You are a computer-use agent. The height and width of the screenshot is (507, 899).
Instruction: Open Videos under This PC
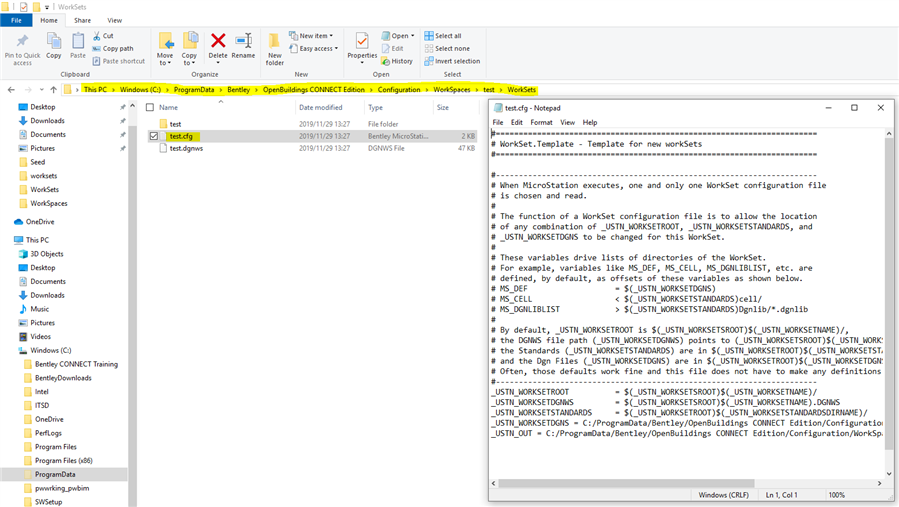(x=40, y=336)
